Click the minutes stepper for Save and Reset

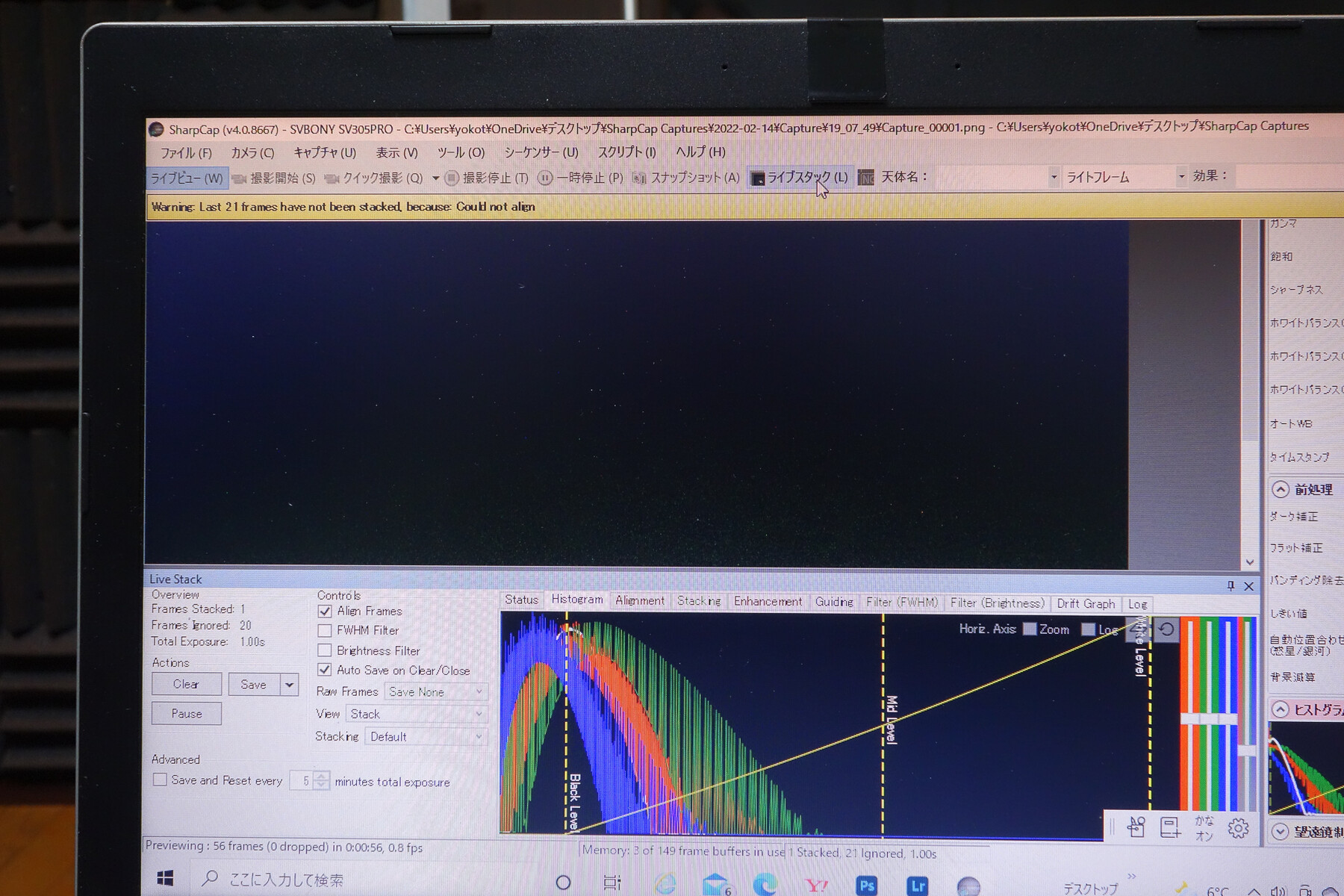[x=321, y=781]
